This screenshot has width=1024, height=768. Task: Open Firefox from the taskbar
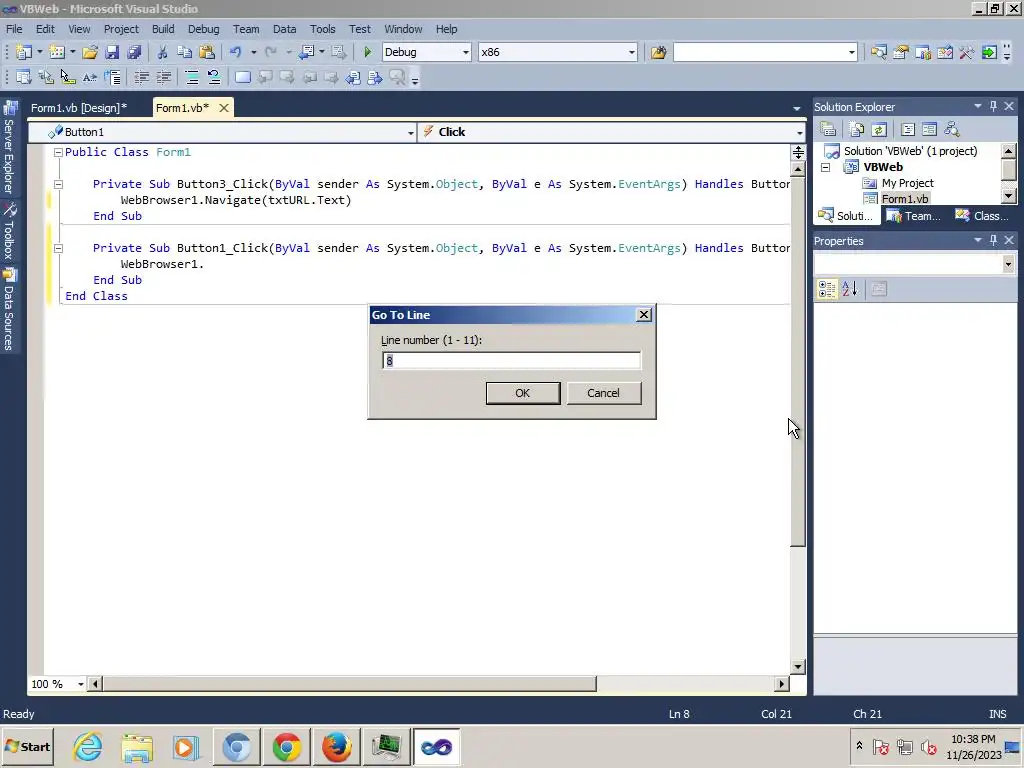(x=336, y=746)
